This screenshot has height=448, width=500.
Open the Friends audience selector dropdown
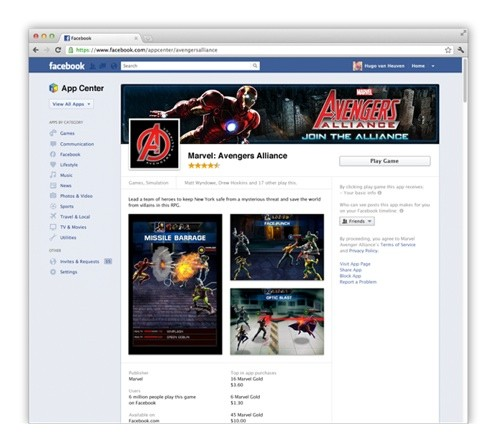[x=357, y=221]
